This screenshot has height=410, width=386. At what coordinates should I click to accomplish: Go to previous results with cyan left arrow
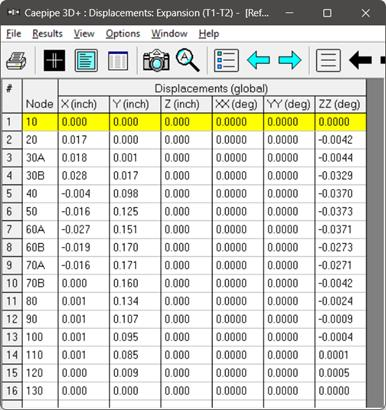(258, 60)
